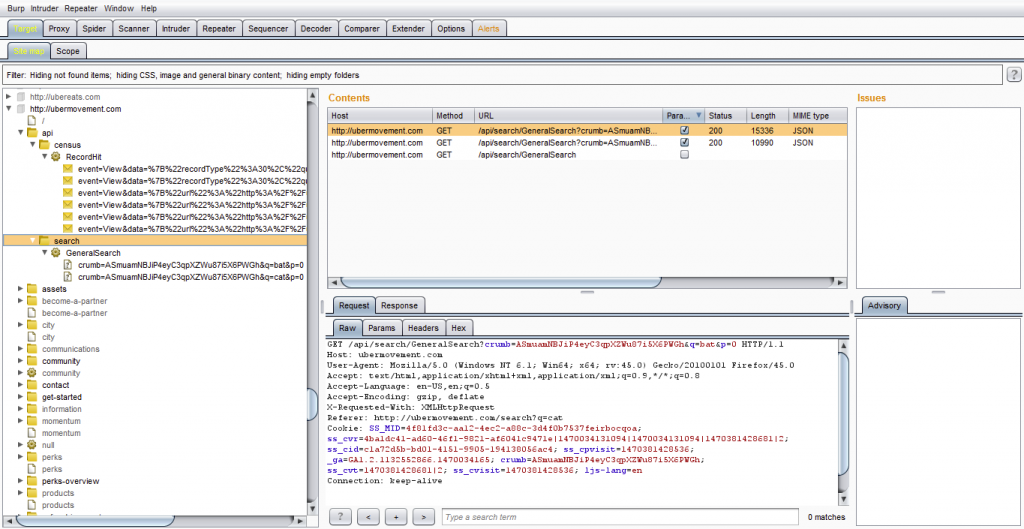Click the ubermovement.com host icon
The width and height of the screenshot is (1024, 529).
tap(20, 109)
